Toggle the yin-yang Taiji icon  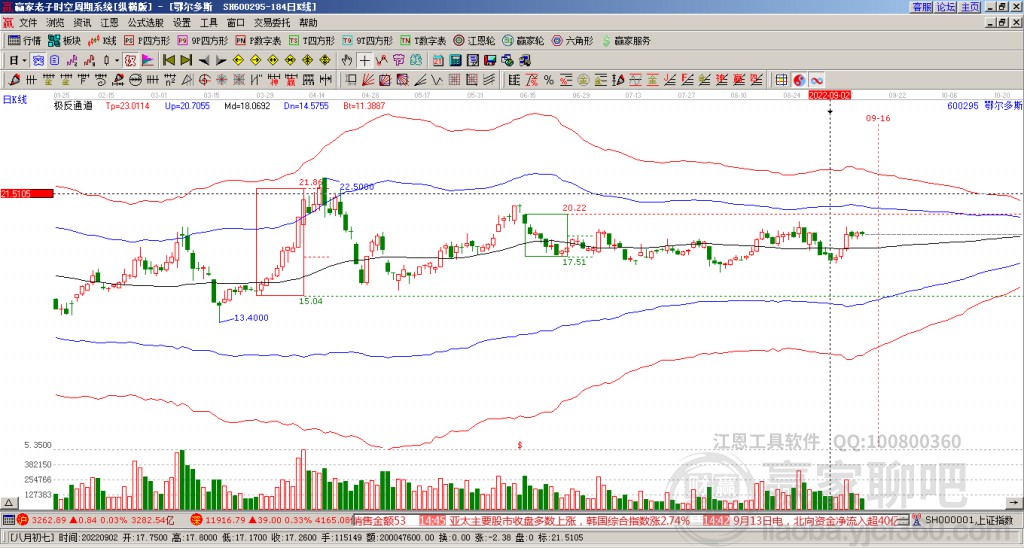click(799, 80)
